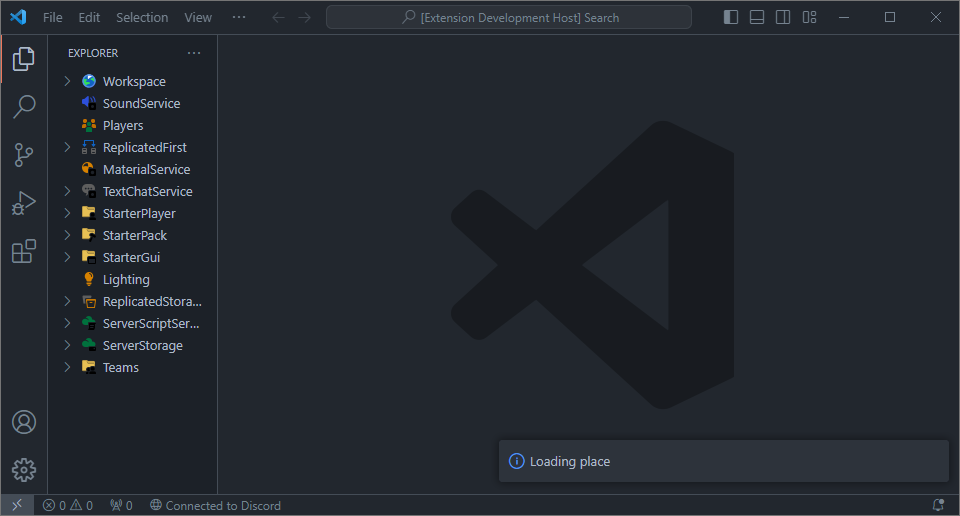Screen dimensions: 960x516
Task: Click the Players people icon
Action: tap(89, 125)
